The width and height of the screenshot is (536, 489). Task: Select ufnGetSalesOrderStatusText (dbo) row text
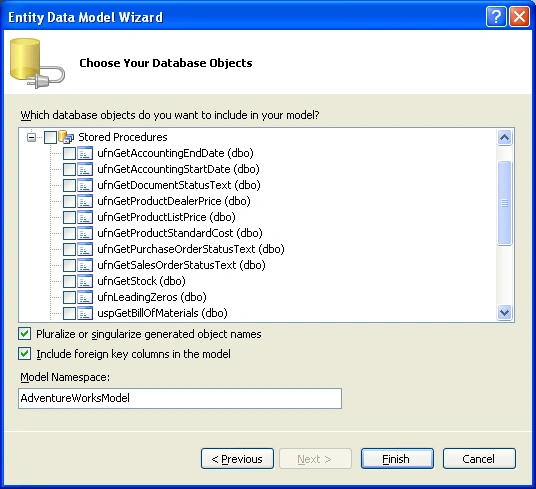[182, 265]
